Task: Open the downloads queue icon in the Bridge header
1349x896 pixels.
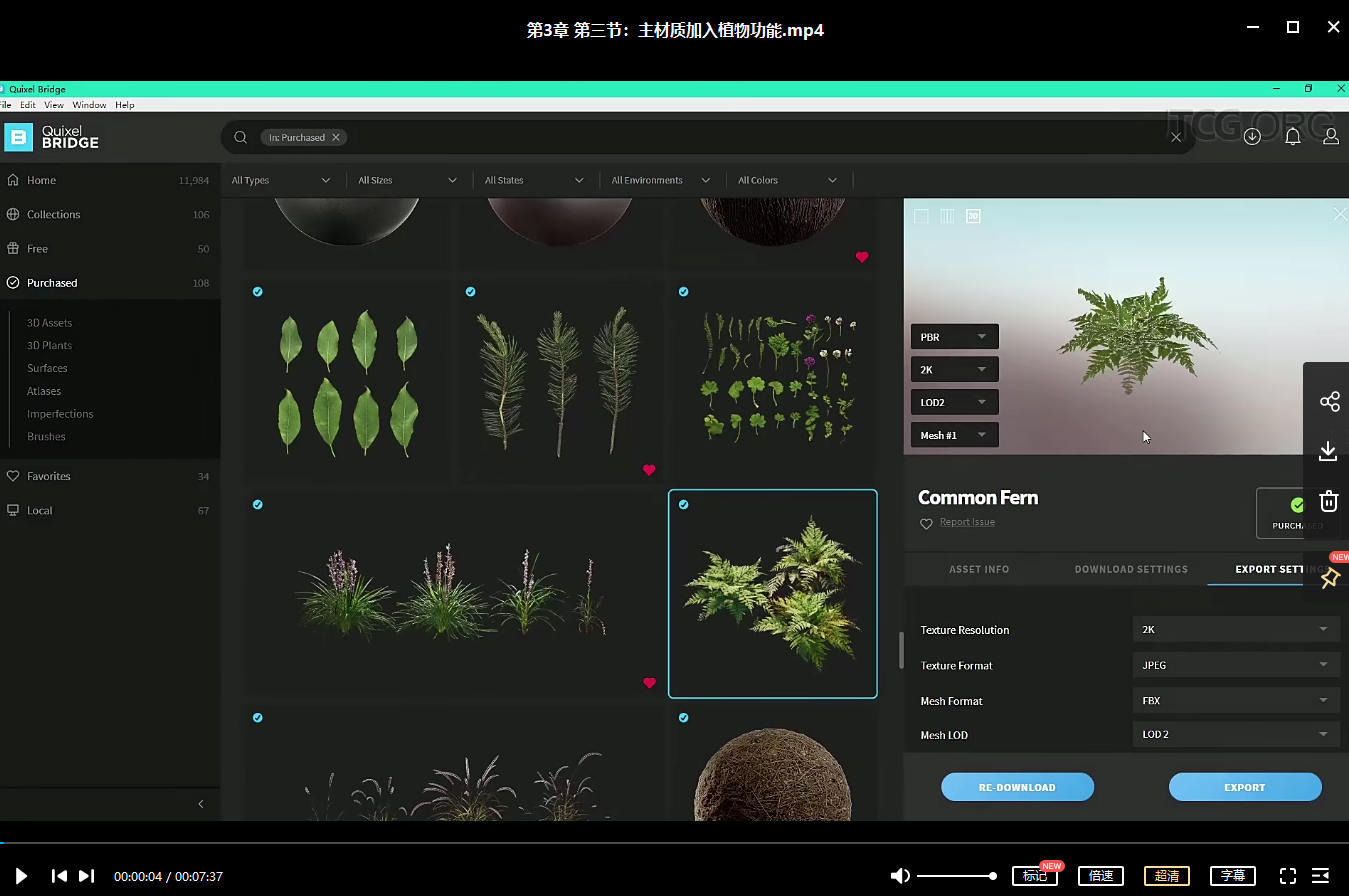Action: [x=1252, y=137]
